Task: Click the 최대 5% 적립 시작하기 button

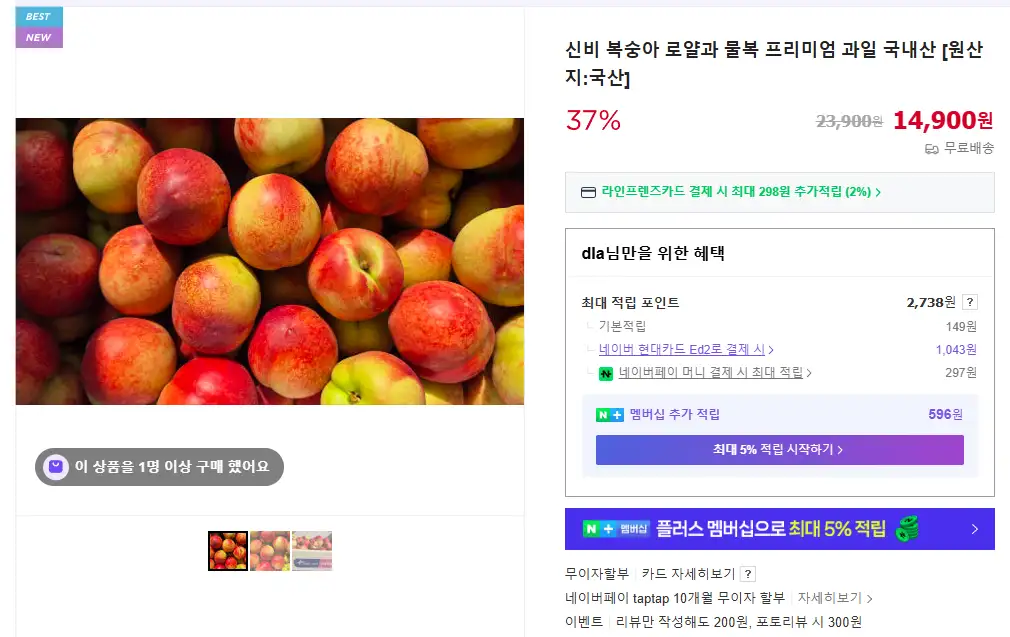Action: [x=779, y=450]
